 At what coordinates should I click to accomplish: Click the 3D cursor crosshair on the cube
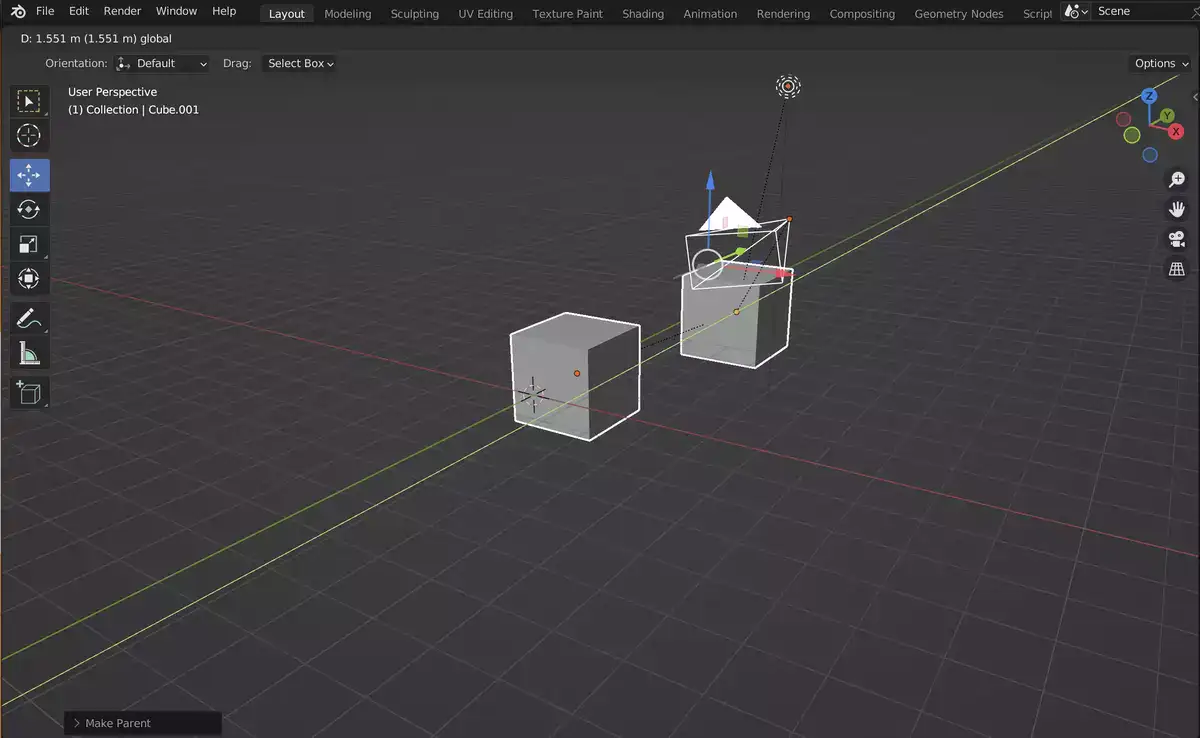[533, 395]
